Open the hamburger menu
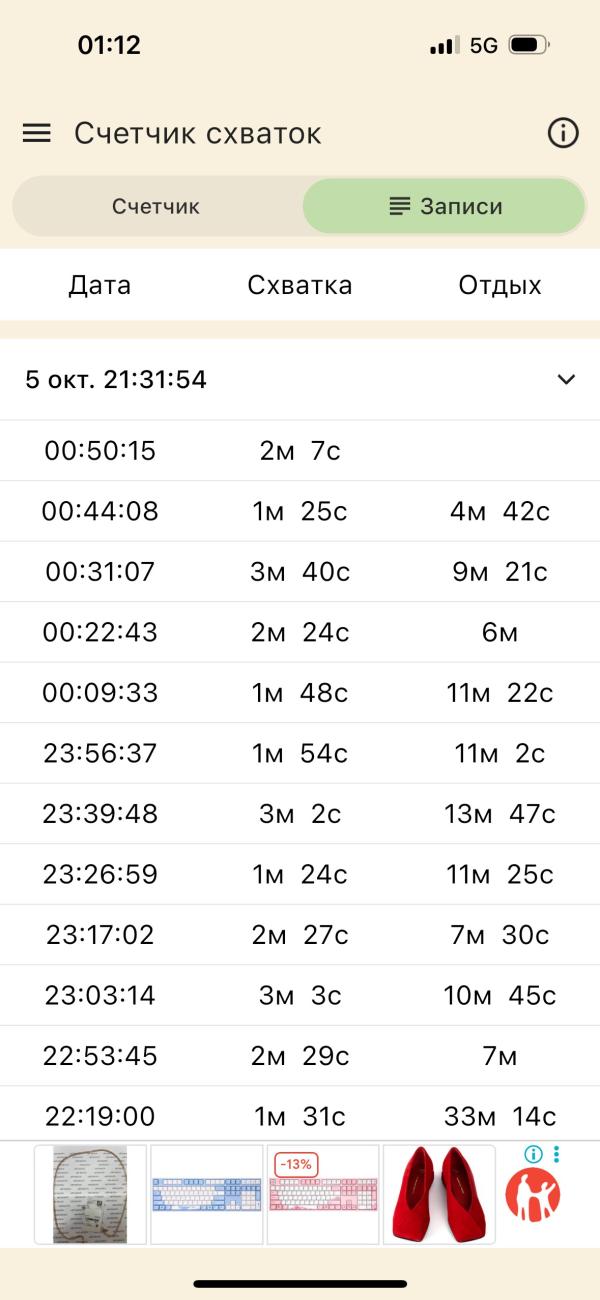 (37, 133)
